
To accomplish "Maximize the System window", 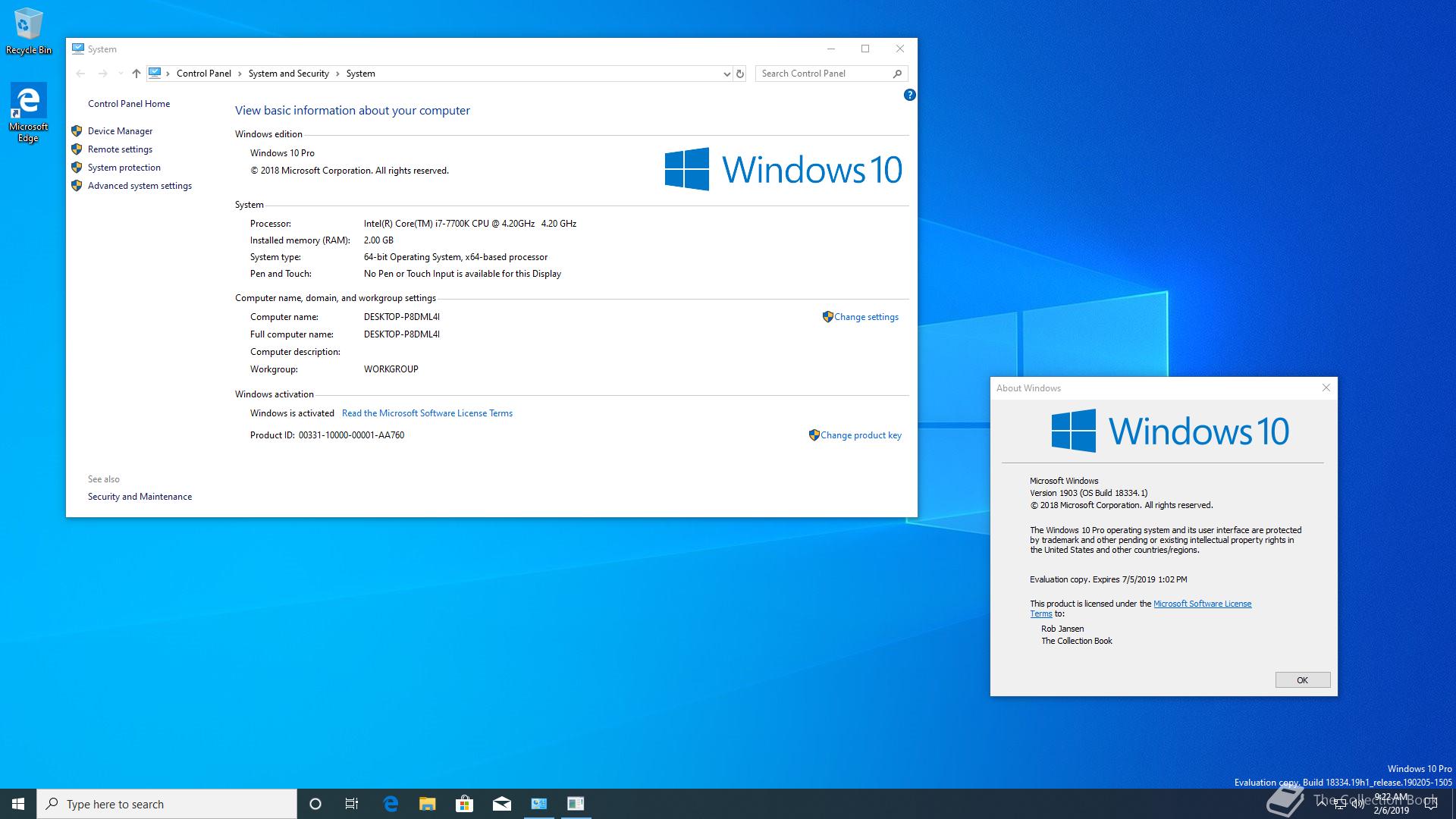I will [x=865, y=49].
